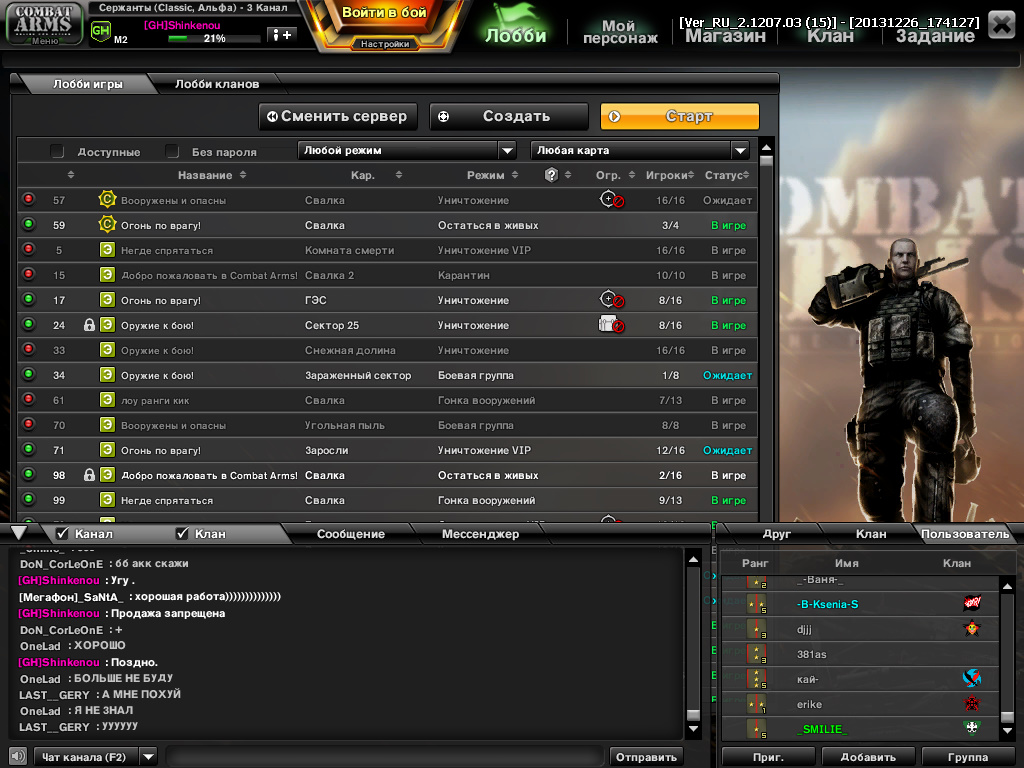Click the room list scrollbar thumb
The width and height of the screenshot is (1024, 768).
(767, 161)
